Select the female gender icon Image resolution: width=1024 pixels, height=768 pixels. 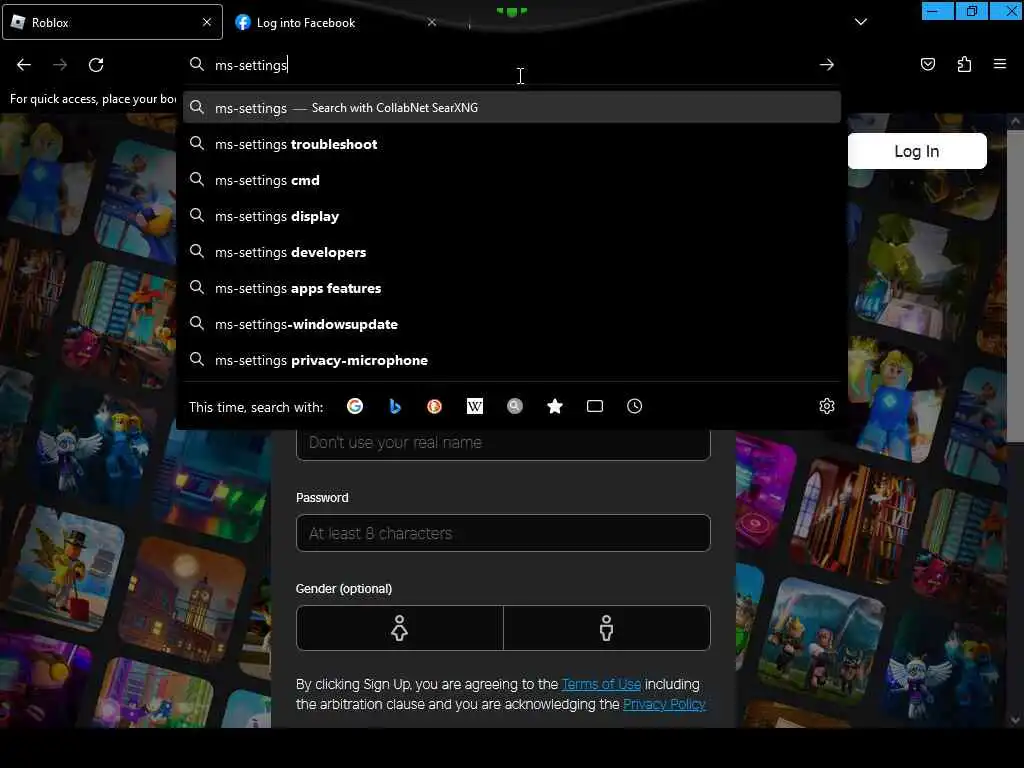pyautogui.click(x=400, y=628)
